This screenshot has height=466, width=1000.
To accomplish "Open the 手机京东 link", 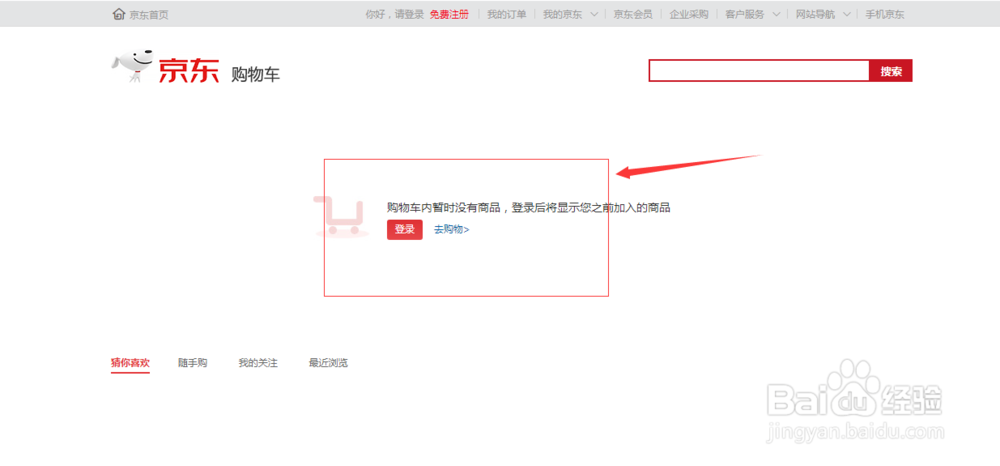I will click(885, 14).
